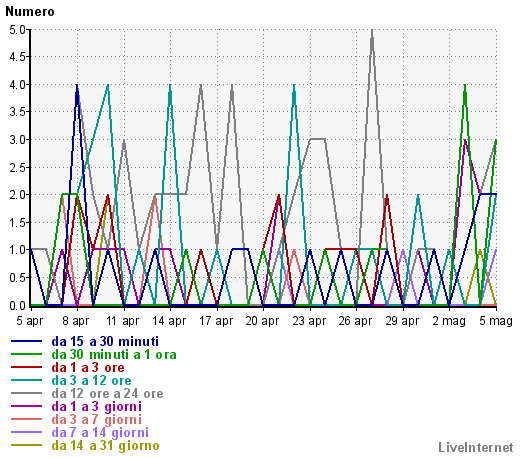
Task: Click the '20 apr' x-axis label
Action: (x=262, y=321)
